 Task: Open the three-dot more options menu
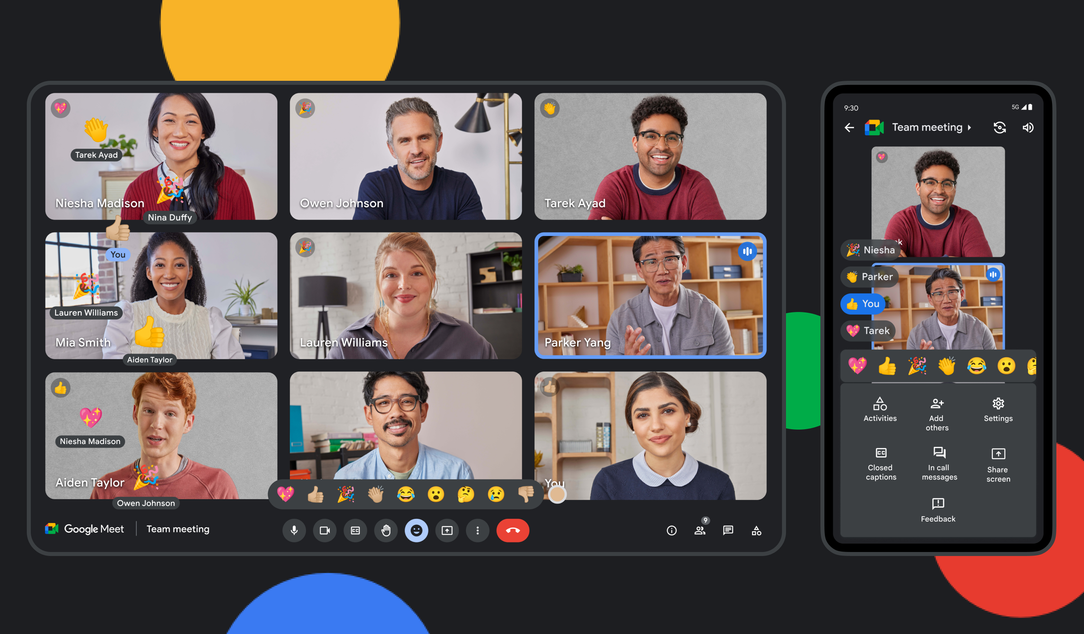point(478,530)
